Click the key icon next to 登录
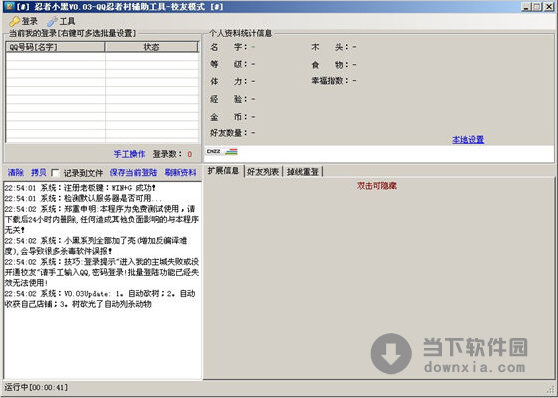 pyautogui.click(x=15, y=22)
